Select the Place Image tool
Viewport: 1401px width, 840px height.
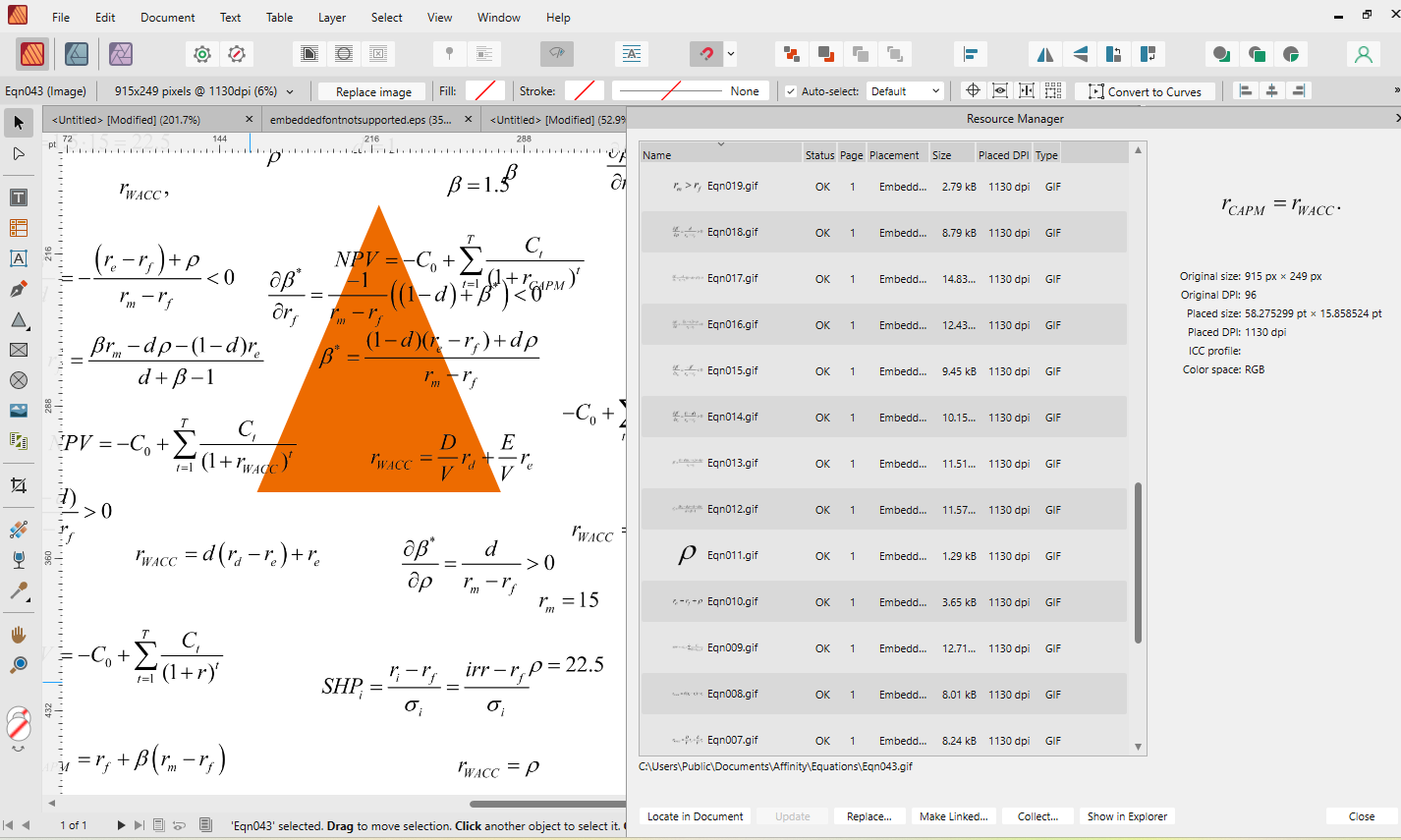click(x=18, y=411)
